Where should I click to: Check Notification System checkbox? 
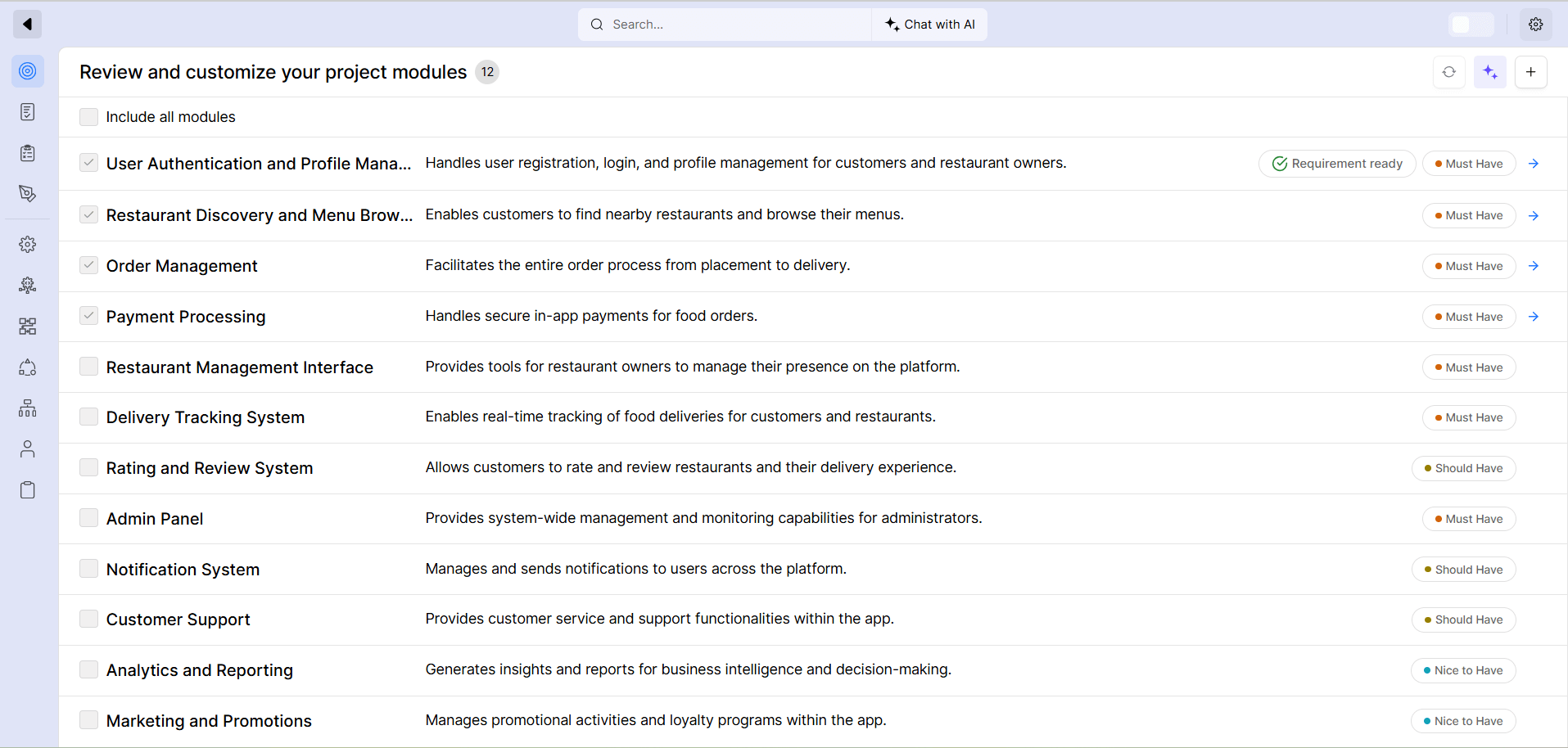point(88,569)
